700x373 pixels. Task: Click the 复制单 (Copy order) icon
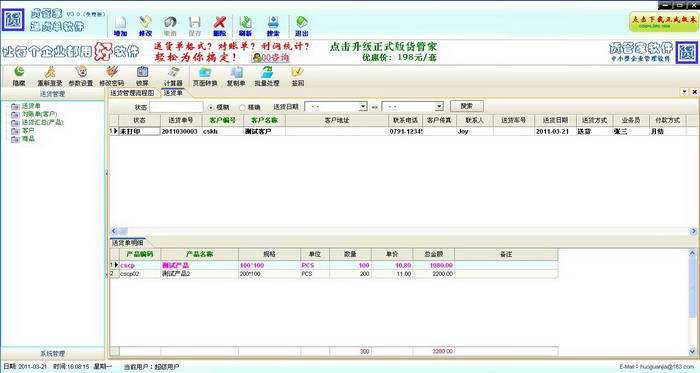(236, 76)
